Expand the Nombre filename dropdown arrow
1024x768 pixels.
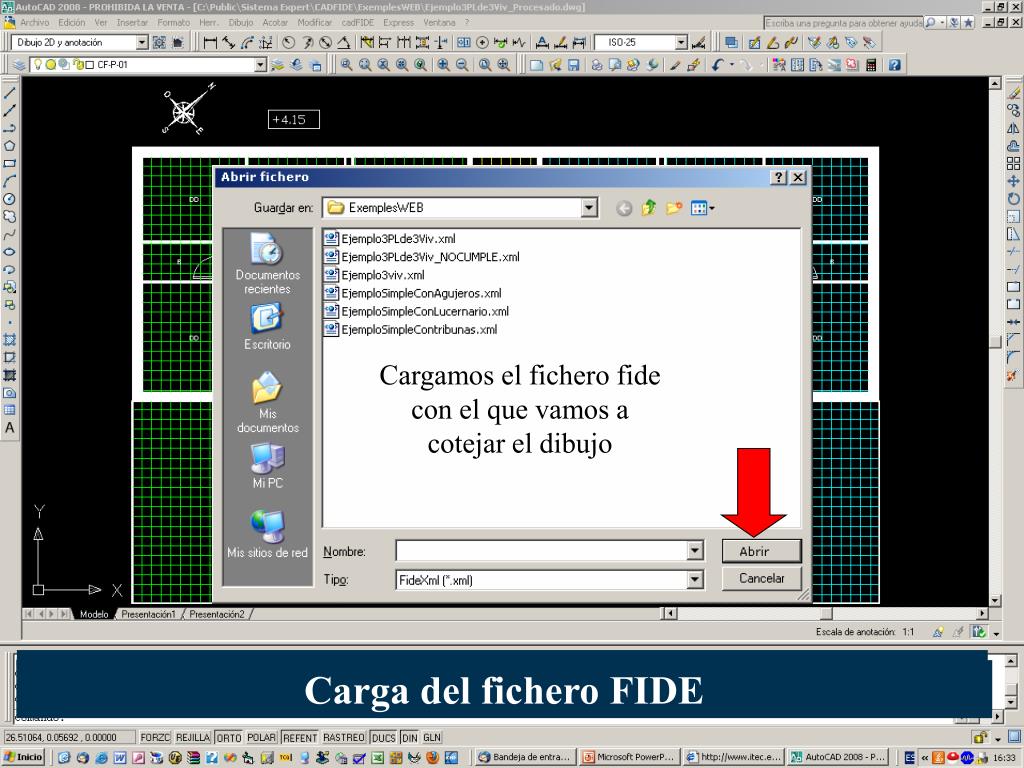[695, 551]
